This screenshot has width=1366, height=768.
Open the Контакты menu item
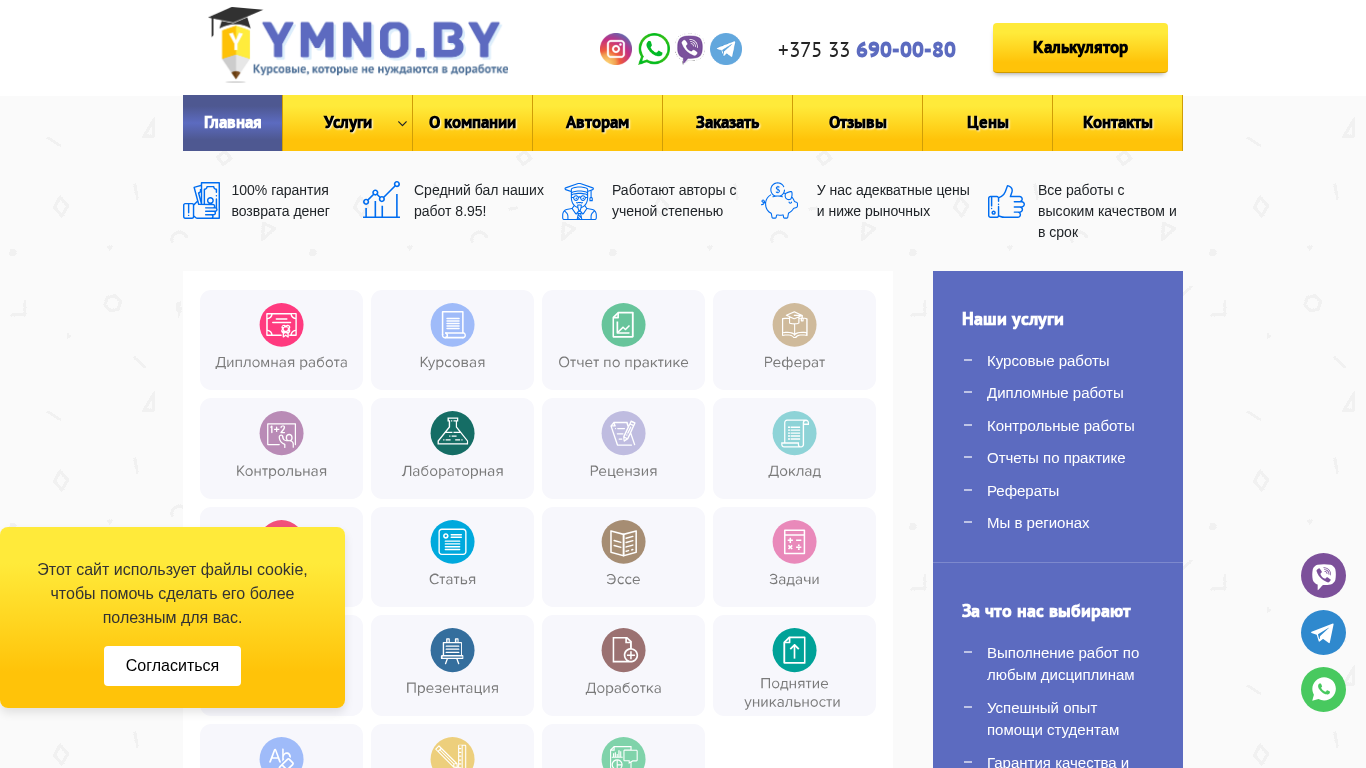point(1118,123)
